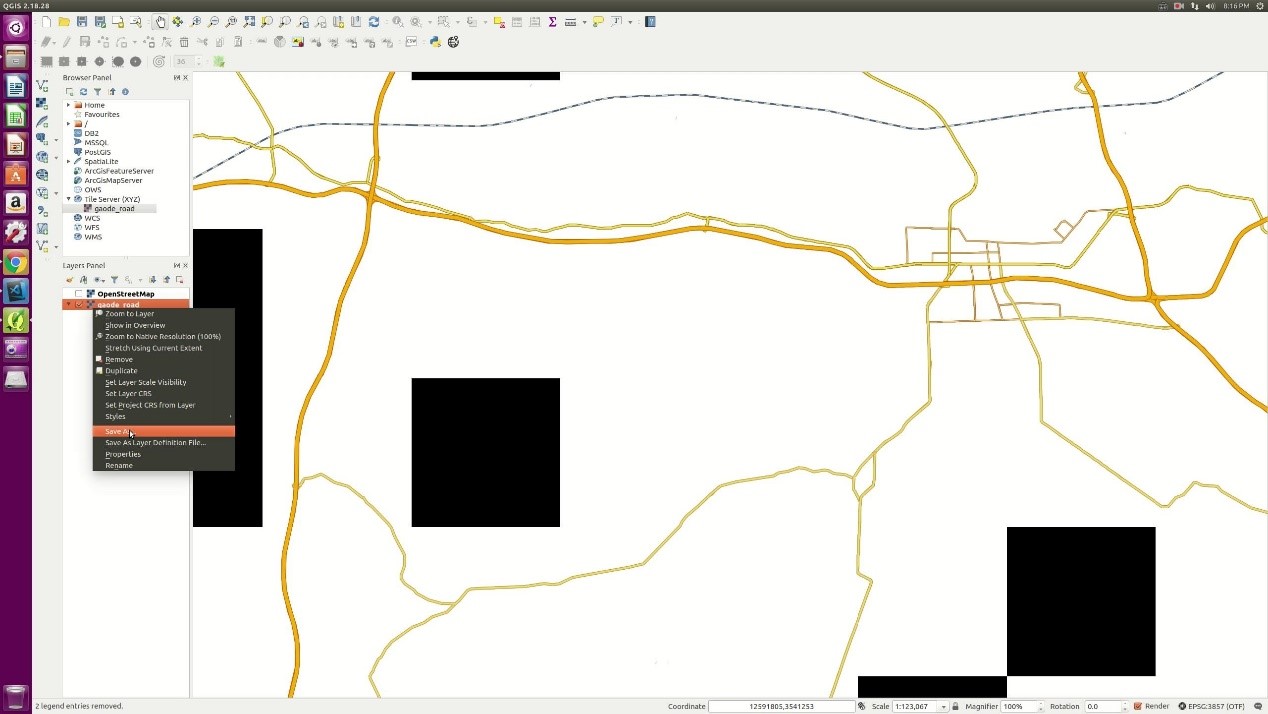
Task: Uncheck the gaode_road layer visibility
Action: coord(79,305)
